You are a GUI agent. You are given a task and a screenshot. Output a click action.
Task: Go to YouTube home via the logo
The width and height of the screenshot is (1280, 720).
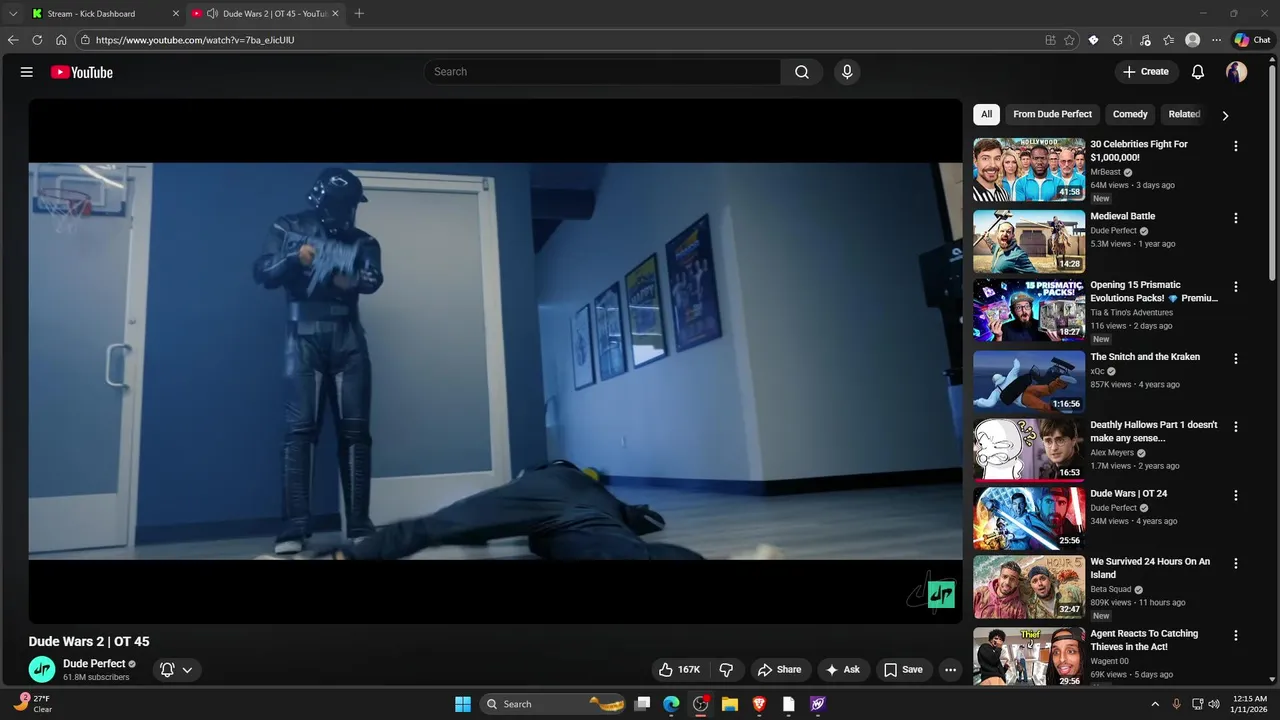pos(82,72)
